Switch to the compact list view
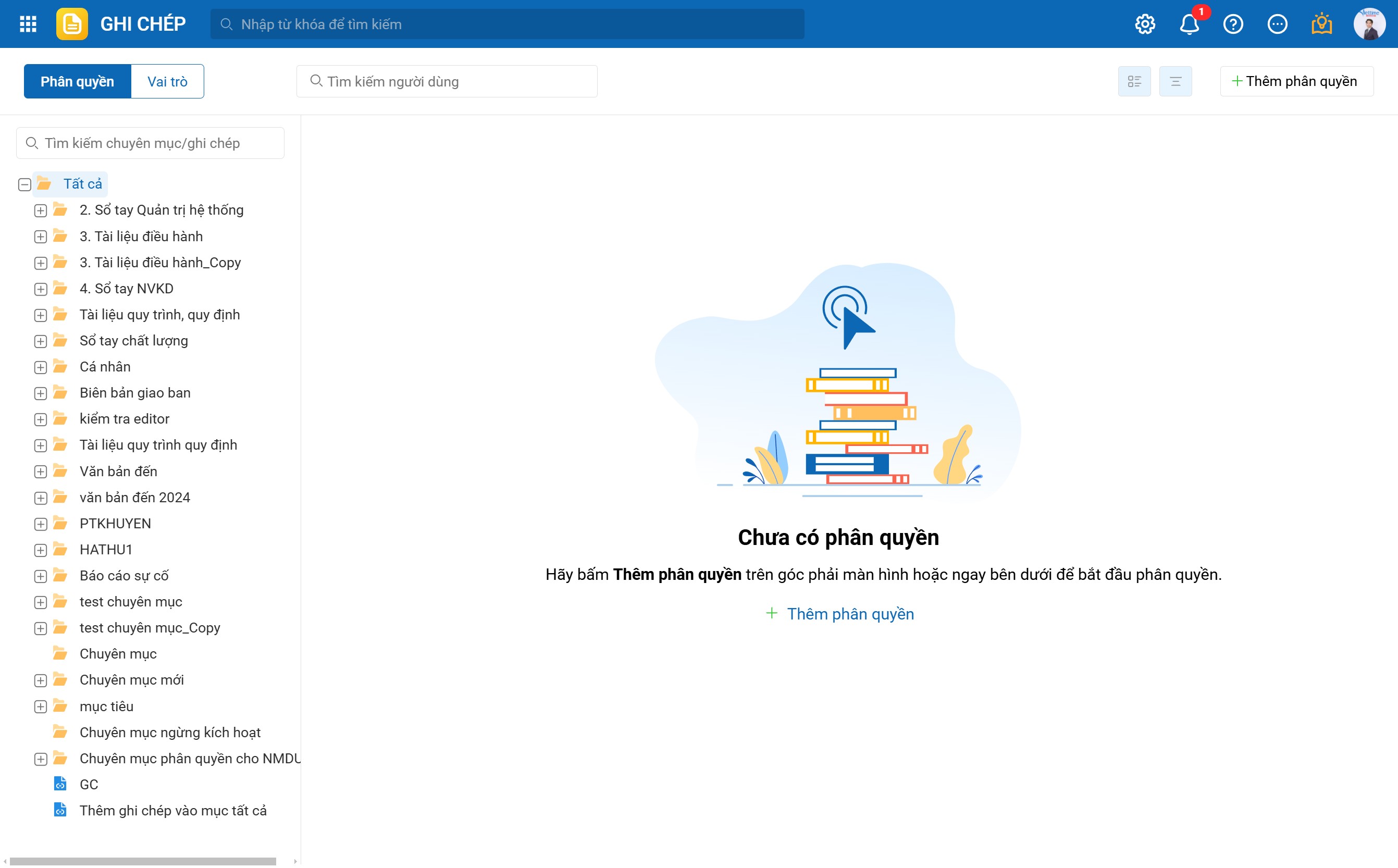This screenshot has height=868, width=1398. click(x=1175, y=81)
